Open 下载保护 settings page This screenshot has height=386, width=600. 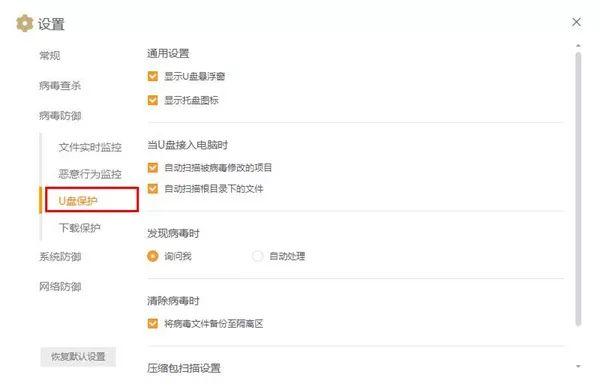tap(80, 228)
